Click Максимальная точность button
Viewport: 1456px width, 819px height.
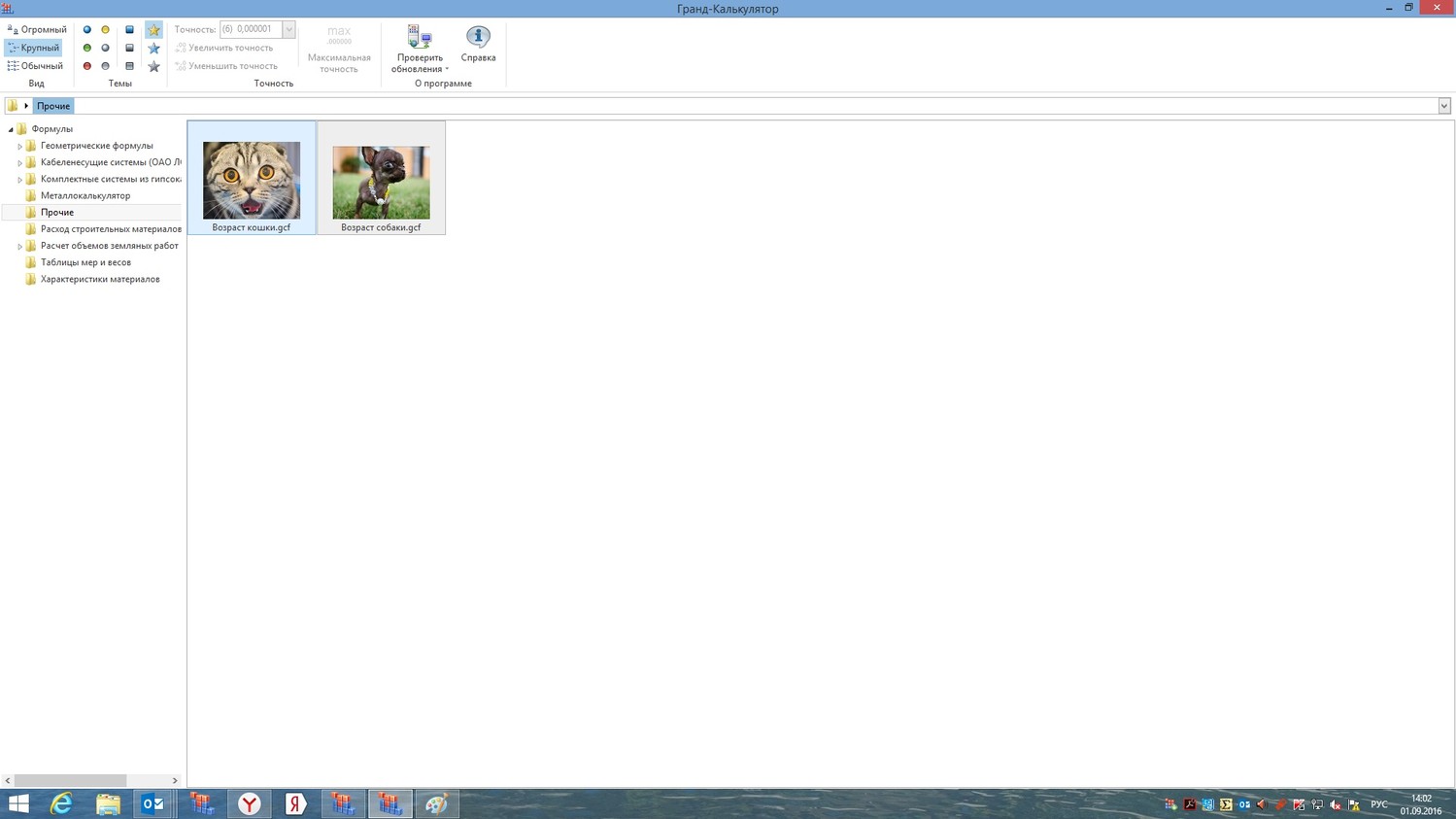(339, 49)
